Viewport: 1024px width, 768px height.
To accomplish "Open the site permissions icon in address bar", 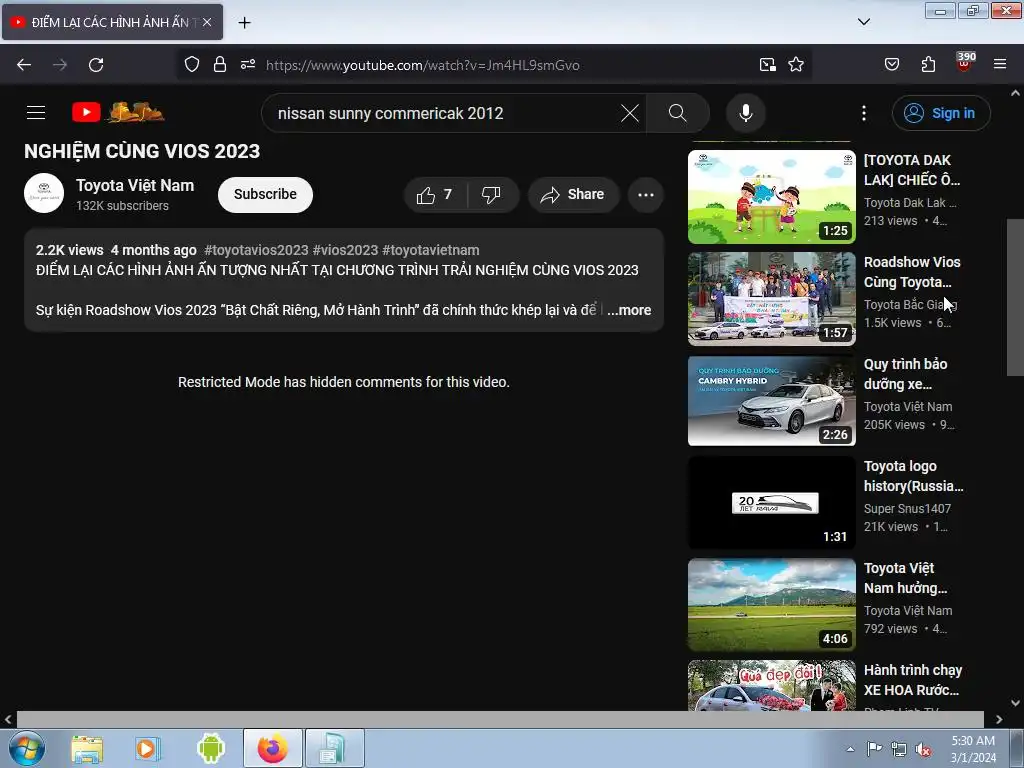I will point(248,64).
